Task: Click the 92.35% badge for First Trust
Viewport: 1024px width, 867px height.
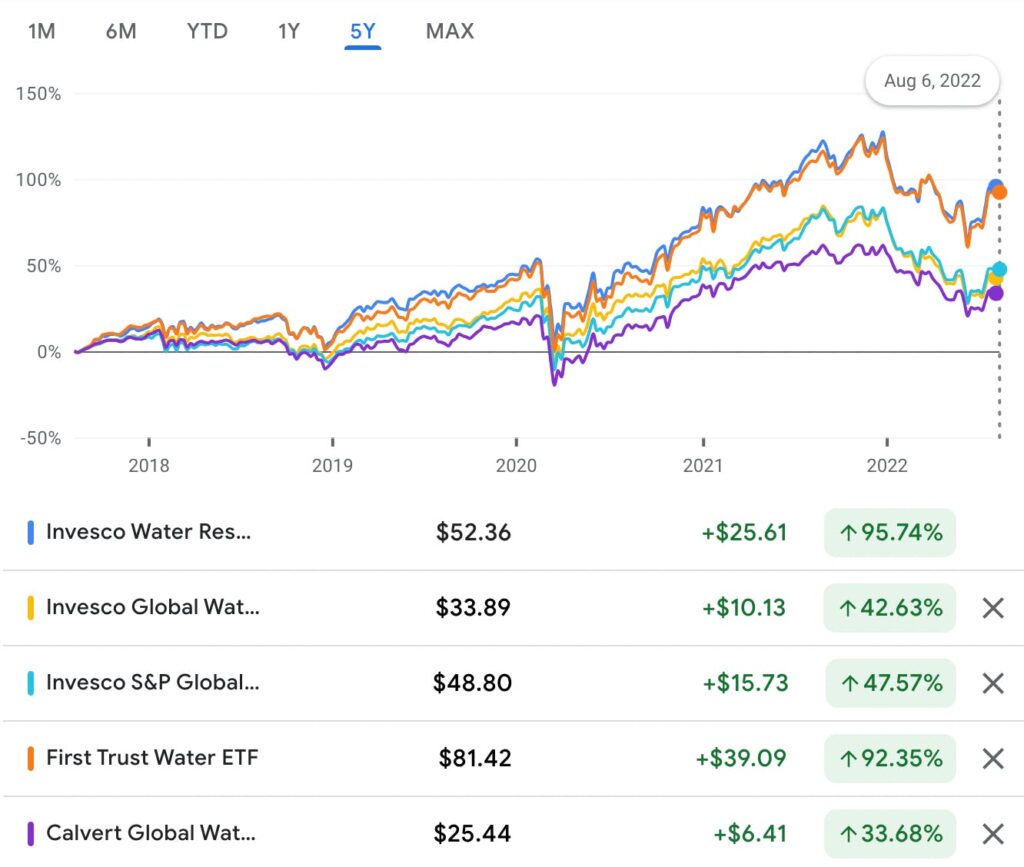Action: point(889,758)
